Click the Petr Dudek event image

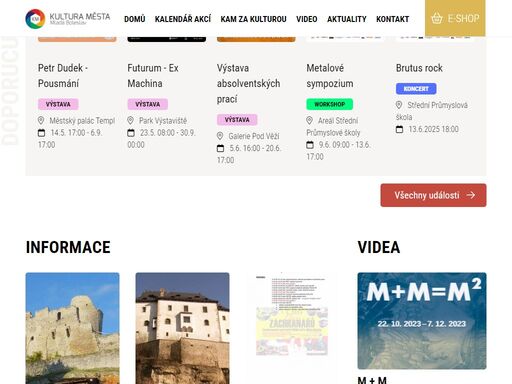click(x=77, y=39)
